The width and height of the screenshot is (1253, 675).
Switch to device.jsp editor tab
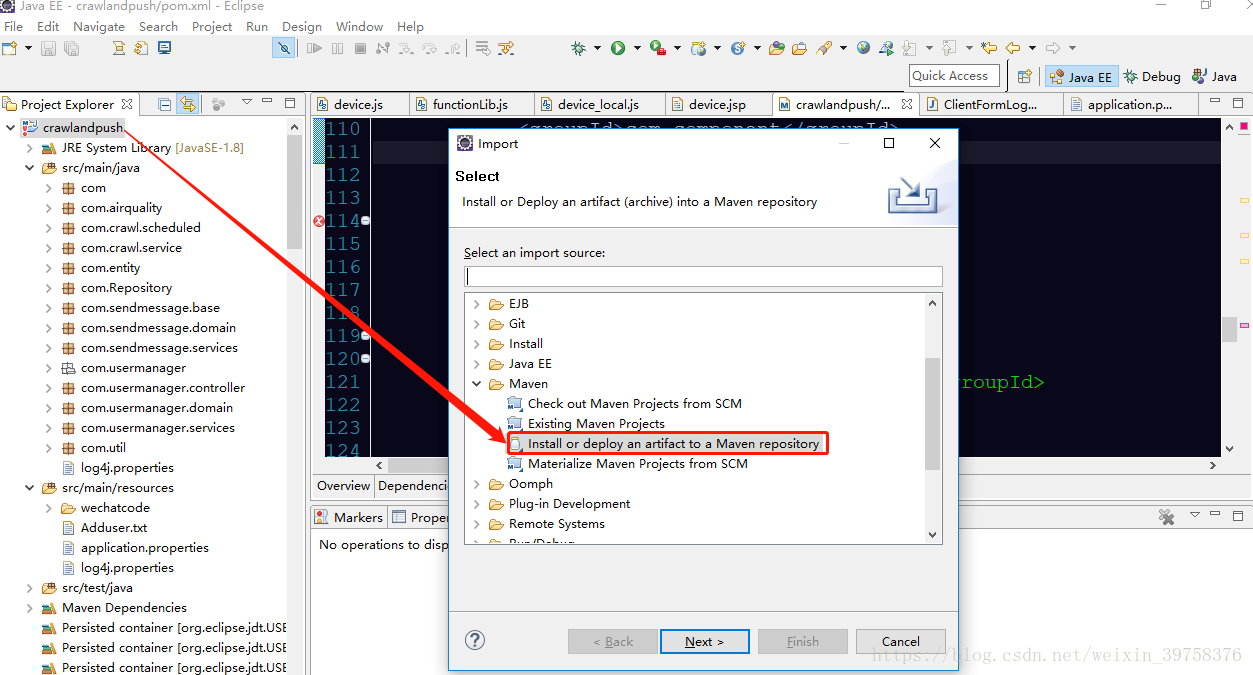(x=717, y=104)
